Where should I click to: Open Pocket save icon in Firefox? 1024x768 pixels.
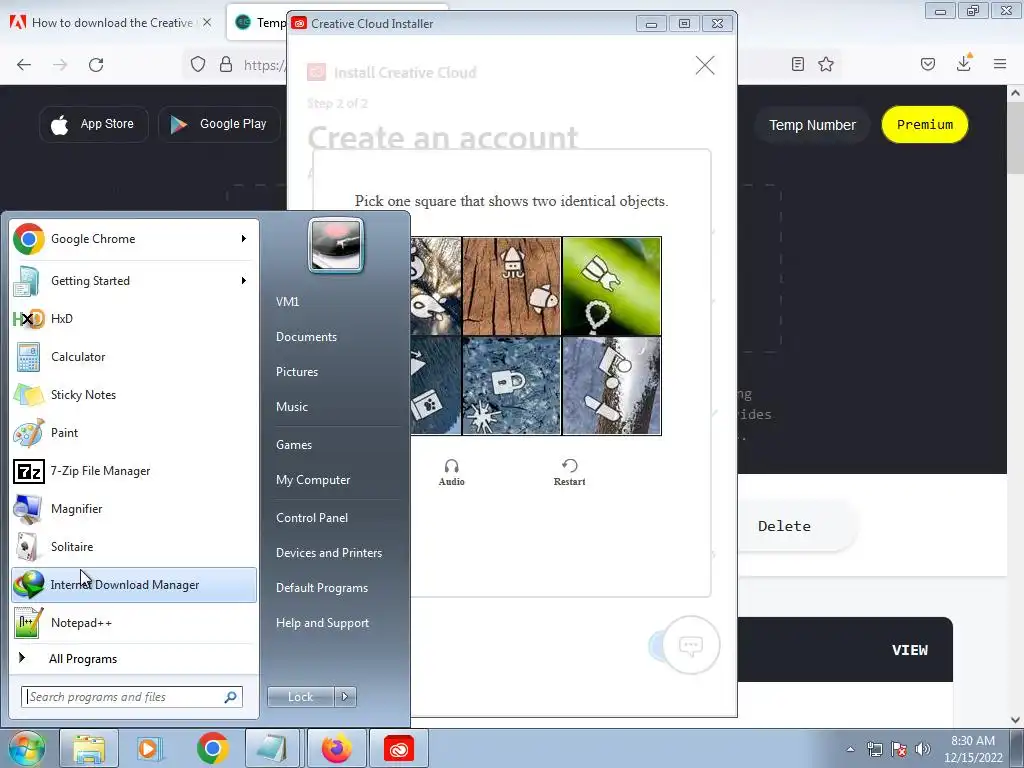(x=928, y=64)
